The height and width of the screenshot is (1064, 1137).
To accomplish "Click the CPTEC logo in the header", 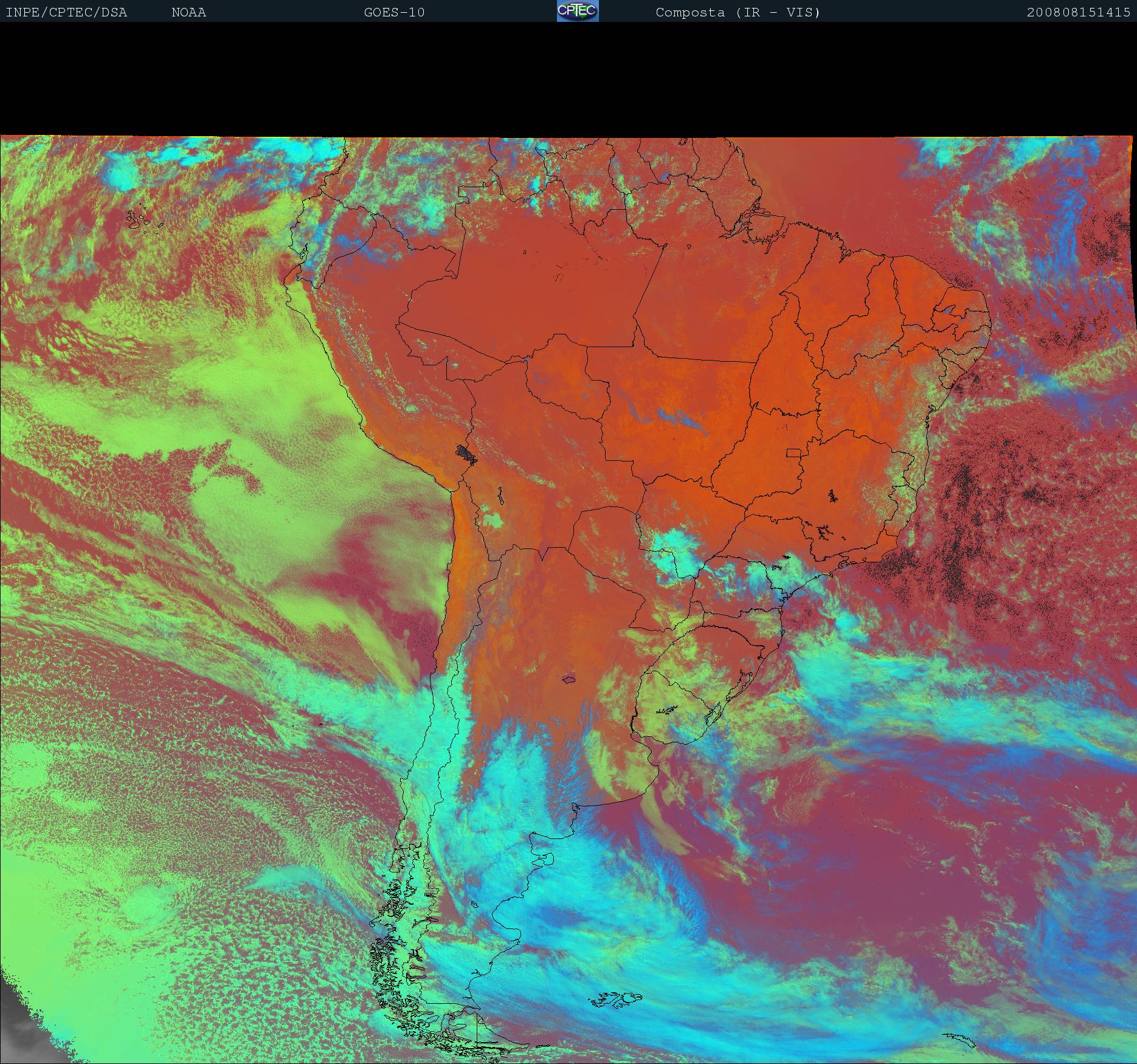I will click(x=577, y=11).
